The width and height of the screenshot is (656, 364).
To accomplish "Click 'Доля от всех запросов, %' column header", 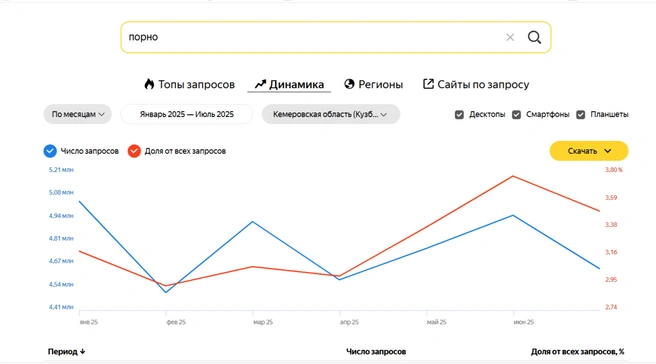I will point(577,352).
